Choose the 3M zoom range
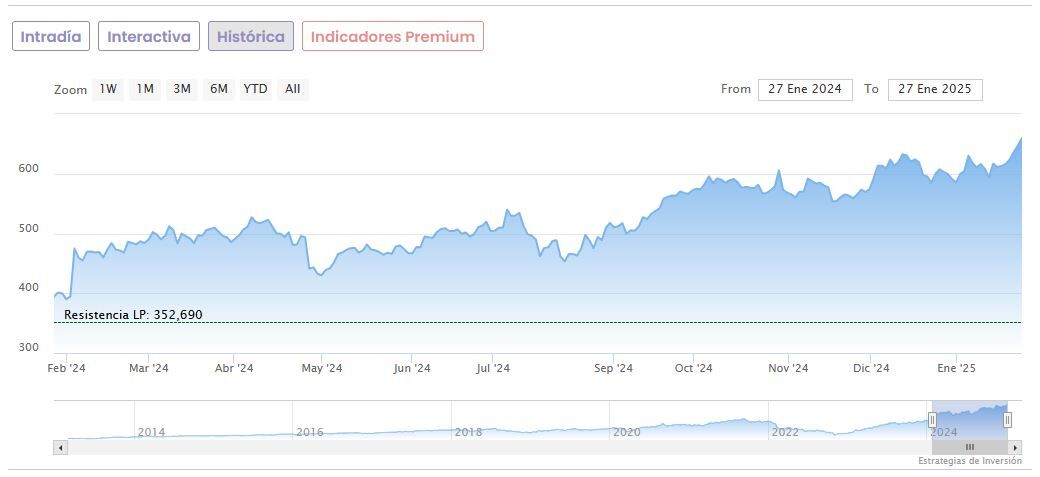This screenshot has height=477, width=1040. tap(182, 89)
